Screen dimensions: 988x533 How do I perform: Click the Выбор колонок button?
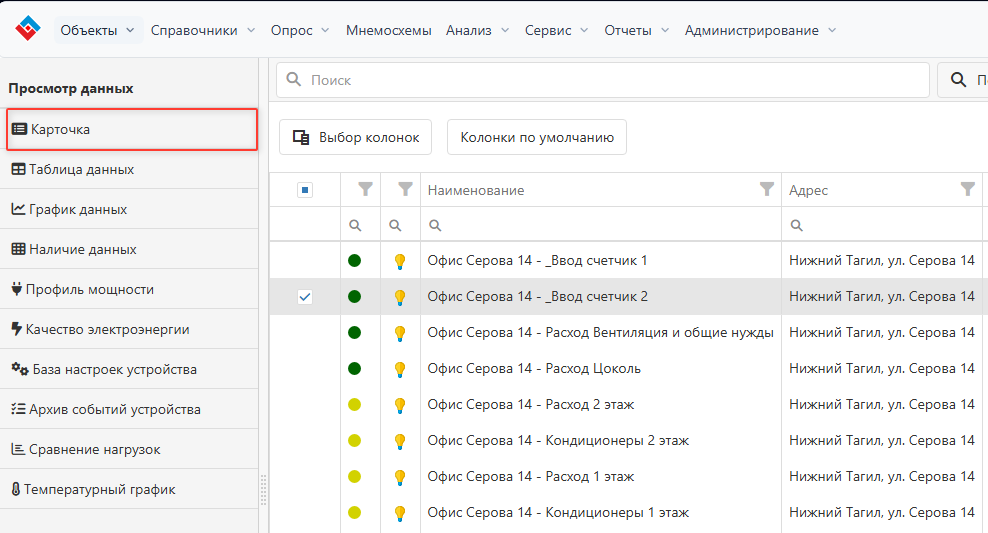coord(355,137)
